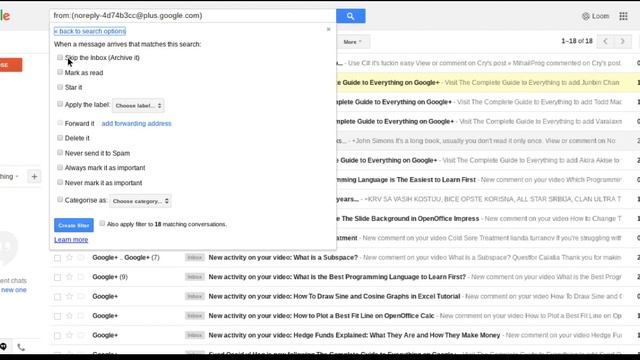Image resolution: width=640 pixels, height=360 pixels.
Task: Click the plus button beside the label list
Action: click(34, 177)
